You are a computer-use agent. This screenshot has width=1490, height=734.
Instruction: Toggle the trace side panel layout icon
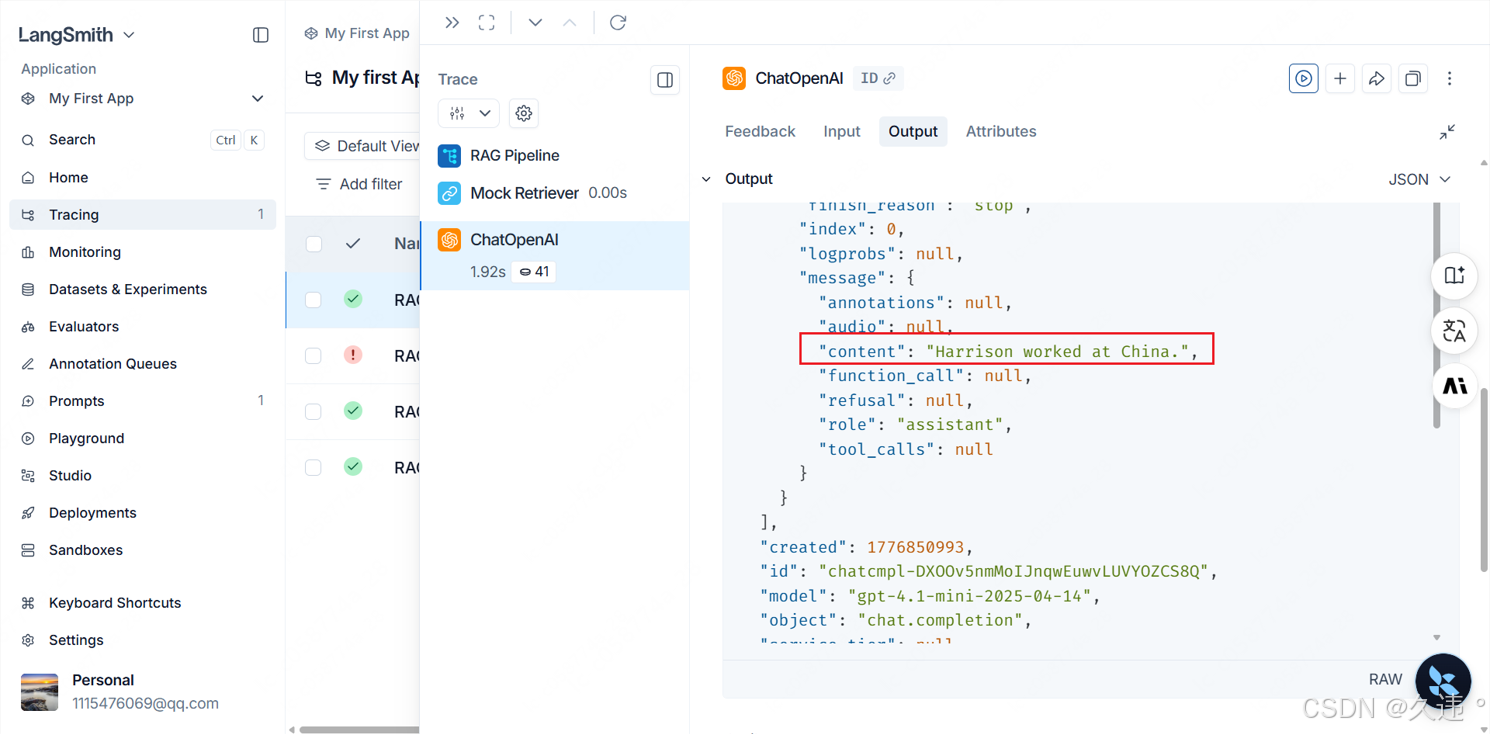click(x=665, y=80)
